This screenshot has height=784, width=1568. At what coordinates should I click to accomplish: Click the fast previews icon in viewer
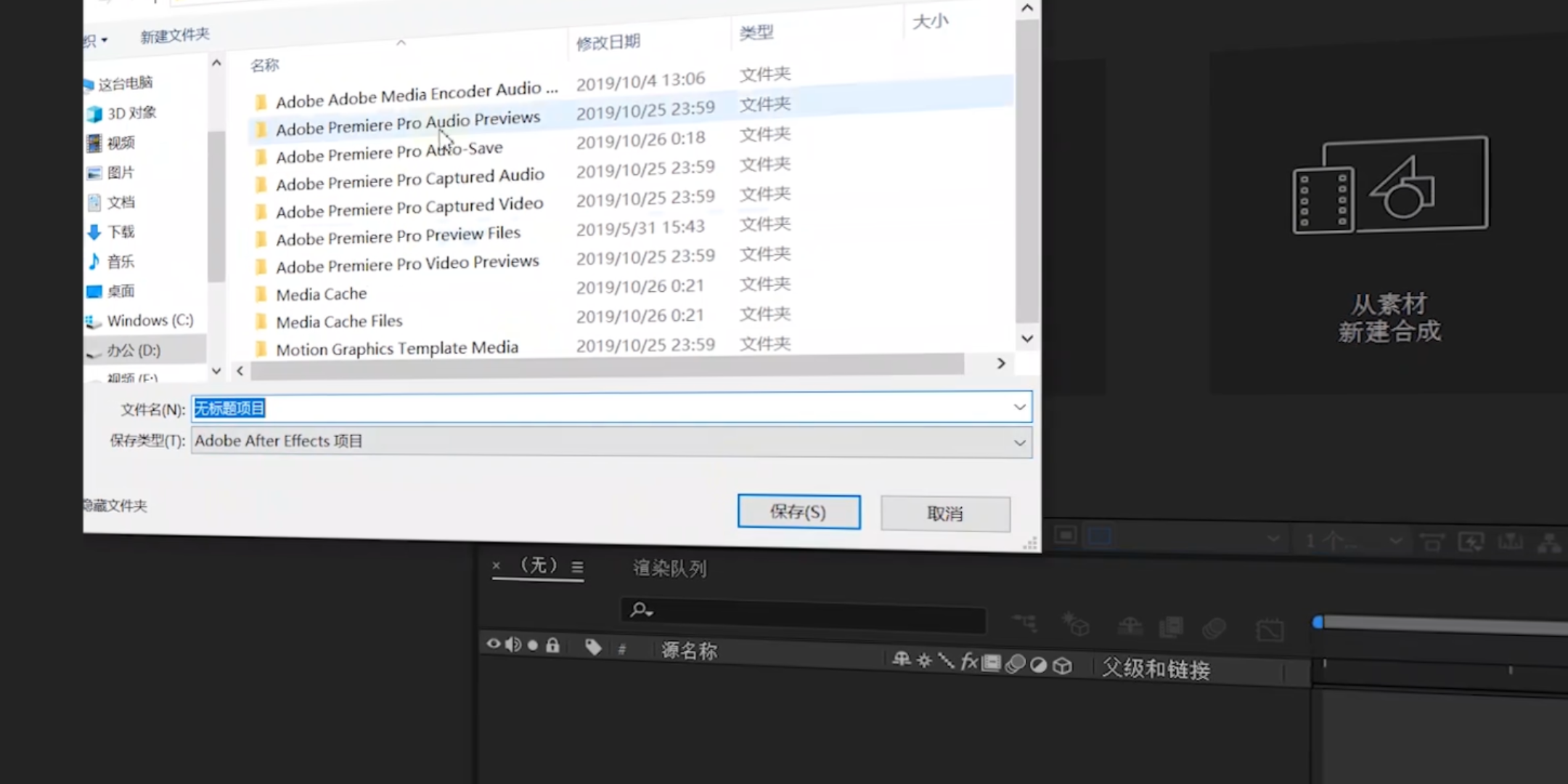point(1471,542)
